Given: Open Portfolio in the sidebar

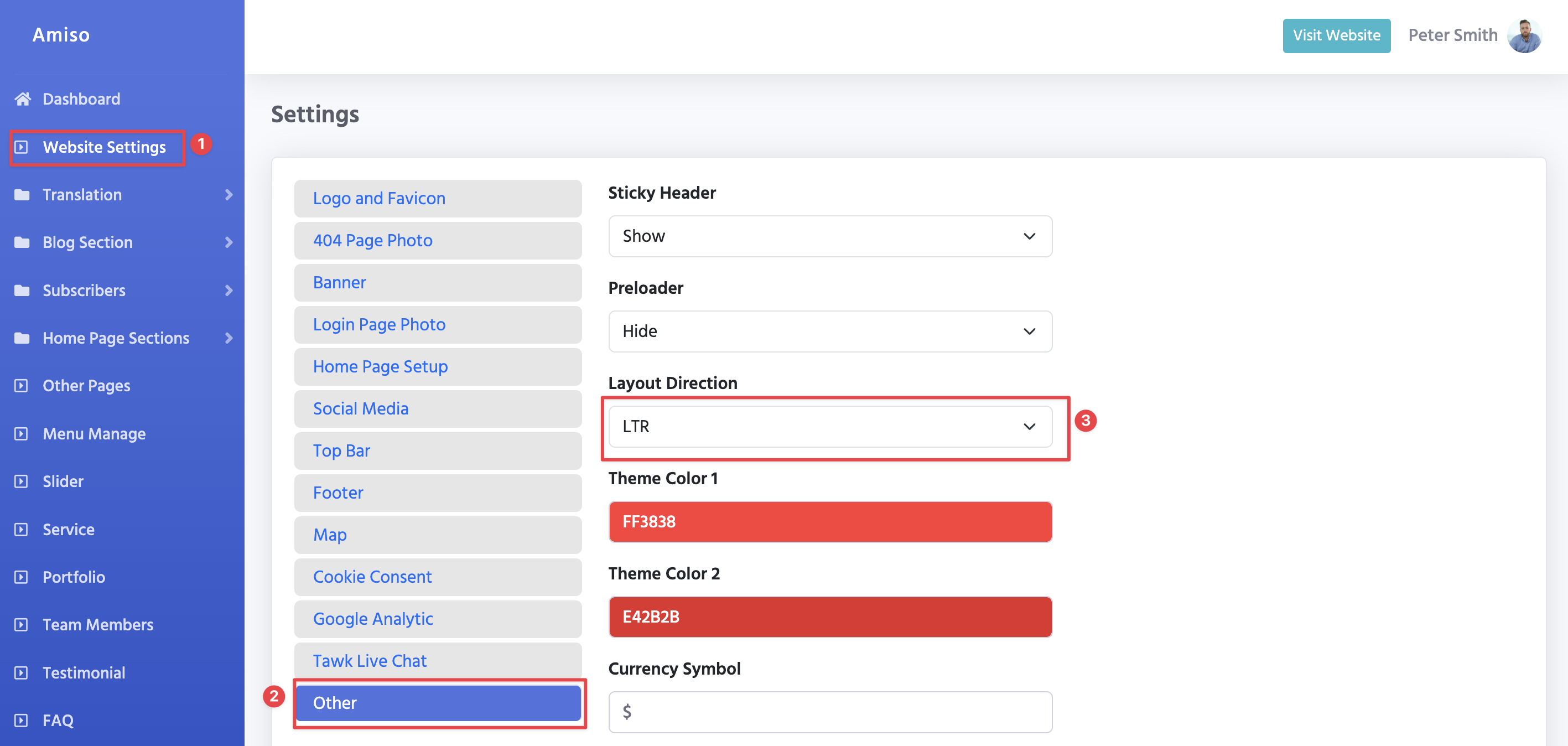Looking at the screenshot, I should point(74,577).
